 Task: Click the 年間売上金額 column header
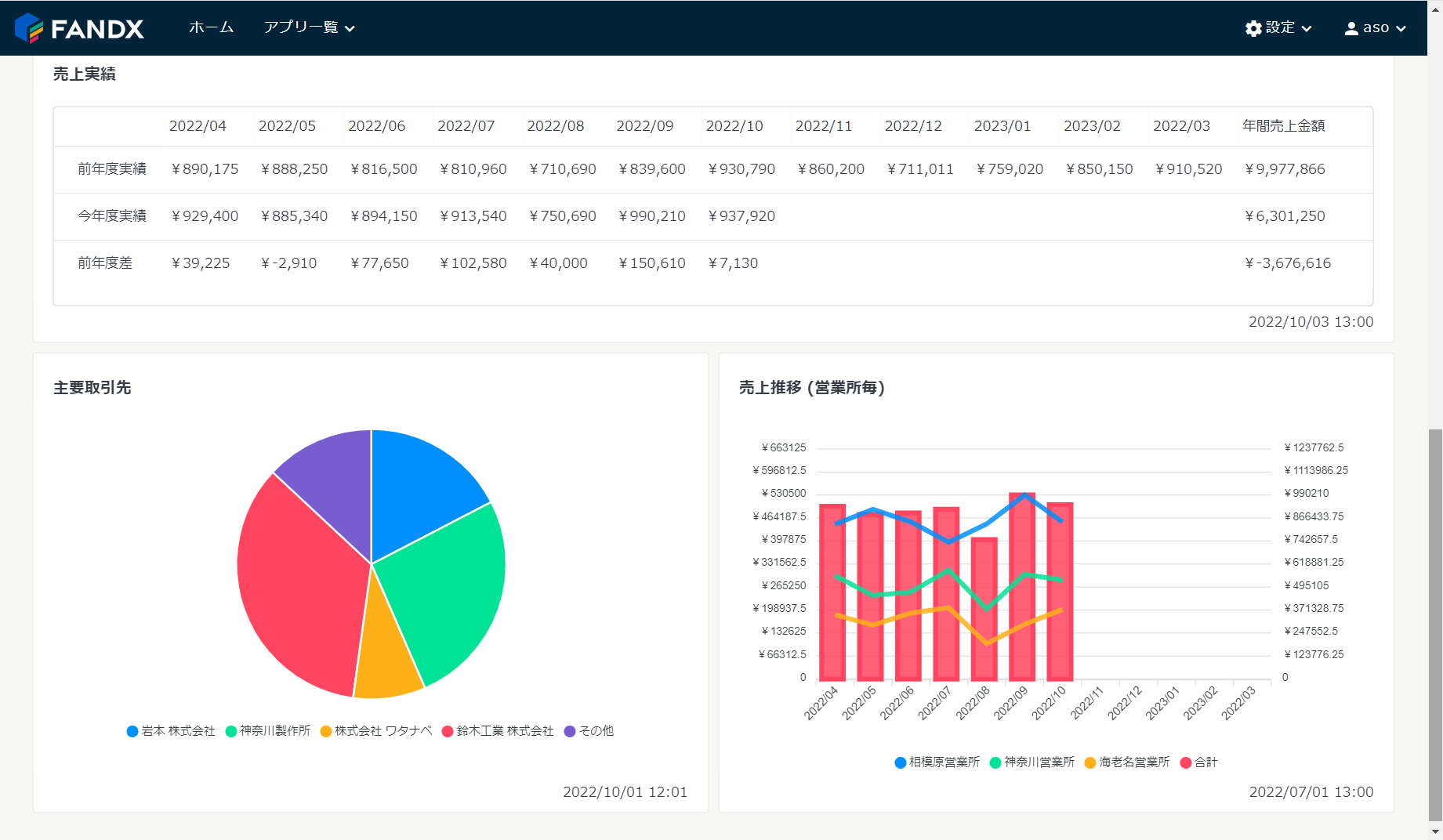coord(1283,126)
